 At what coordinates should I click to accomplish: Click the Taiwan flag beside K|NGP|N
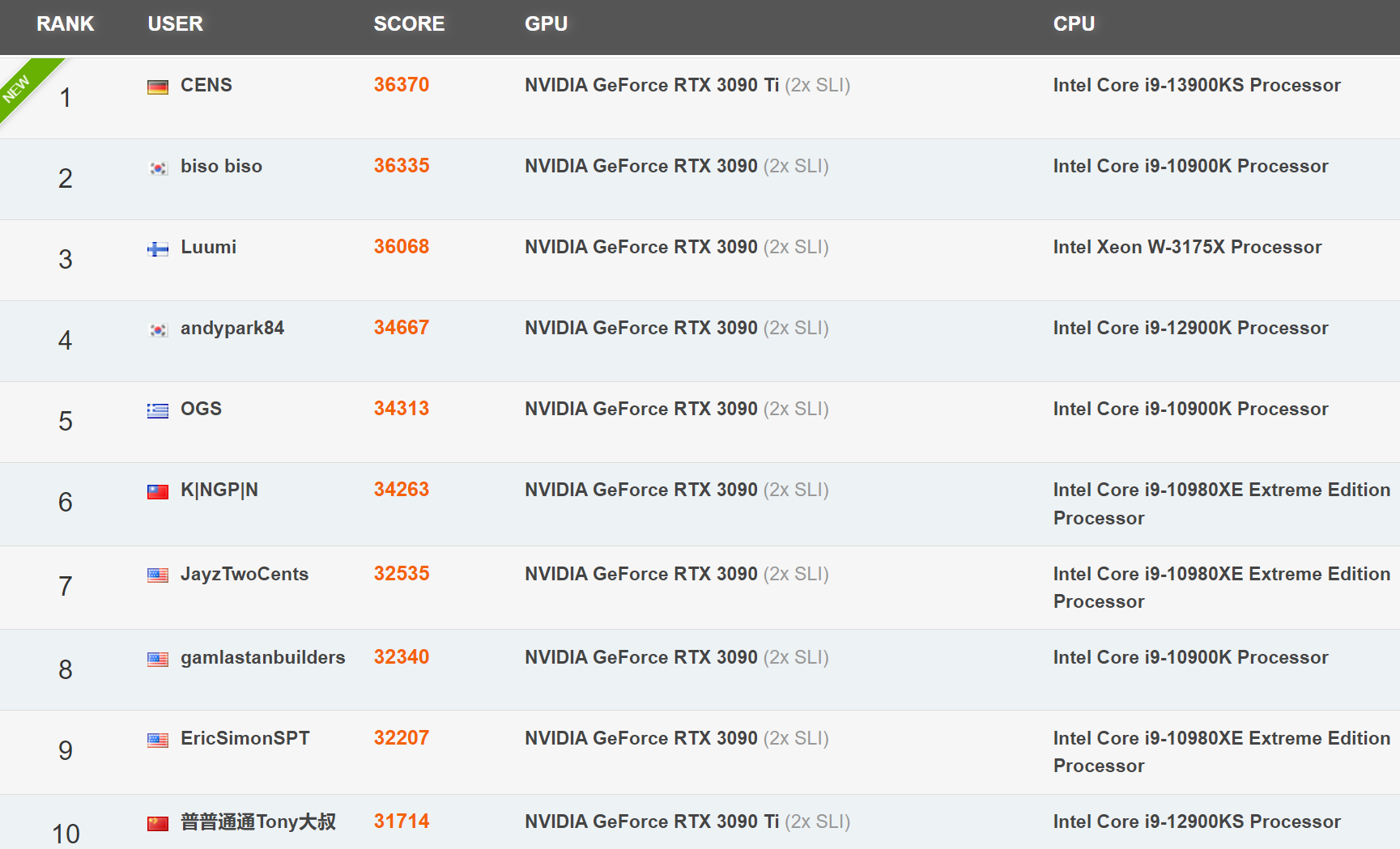[158, 491]
